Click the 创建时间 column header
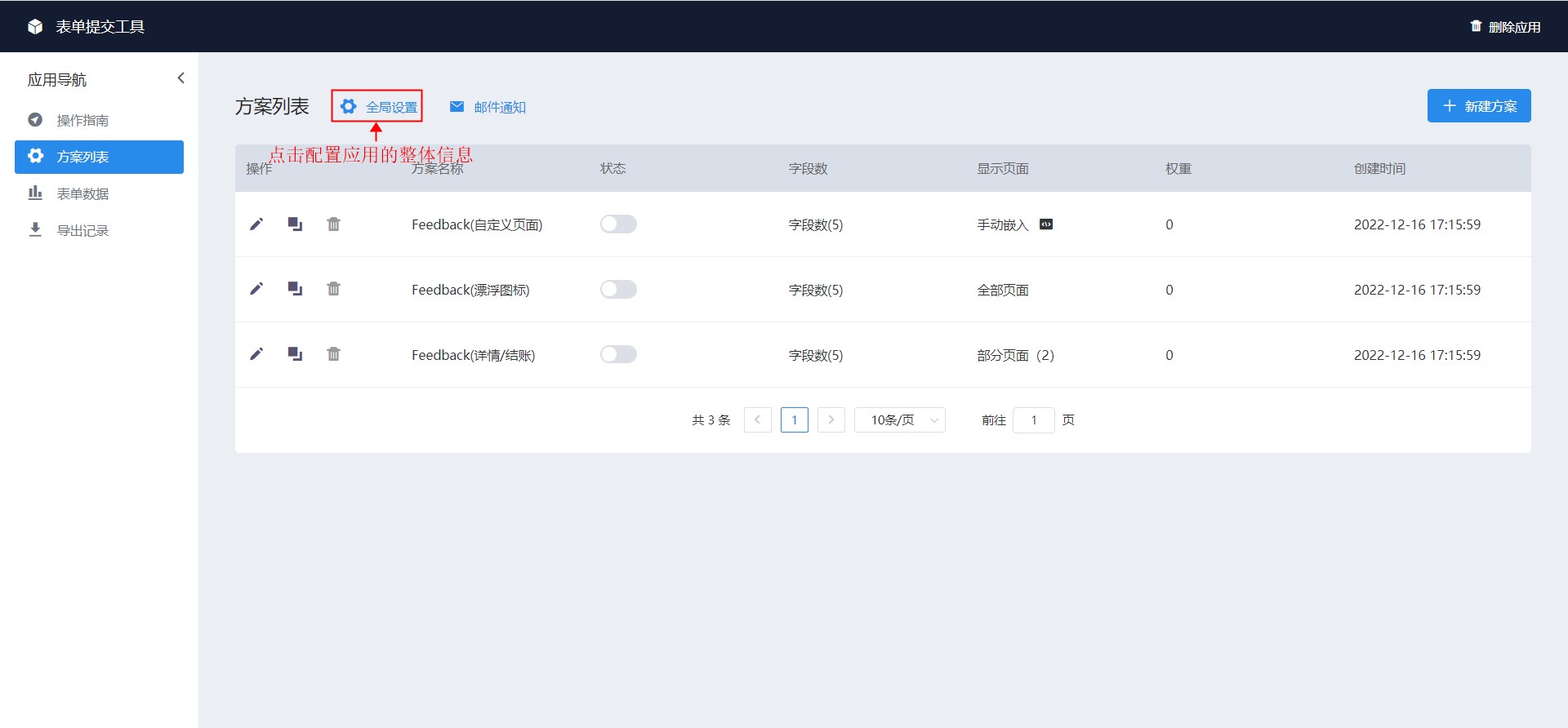Viewport: 1568px width, 728px height. coord(1380,168)
